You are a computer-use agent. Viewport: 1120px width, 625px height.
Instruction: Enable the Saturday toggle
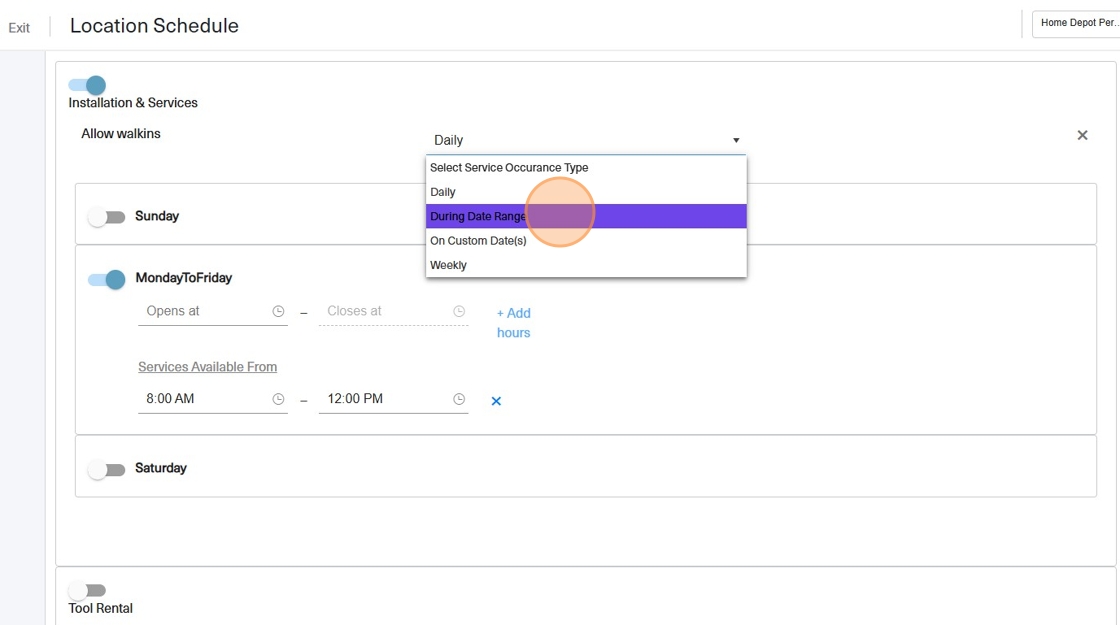pyautogui.click(x=106, y=469)
